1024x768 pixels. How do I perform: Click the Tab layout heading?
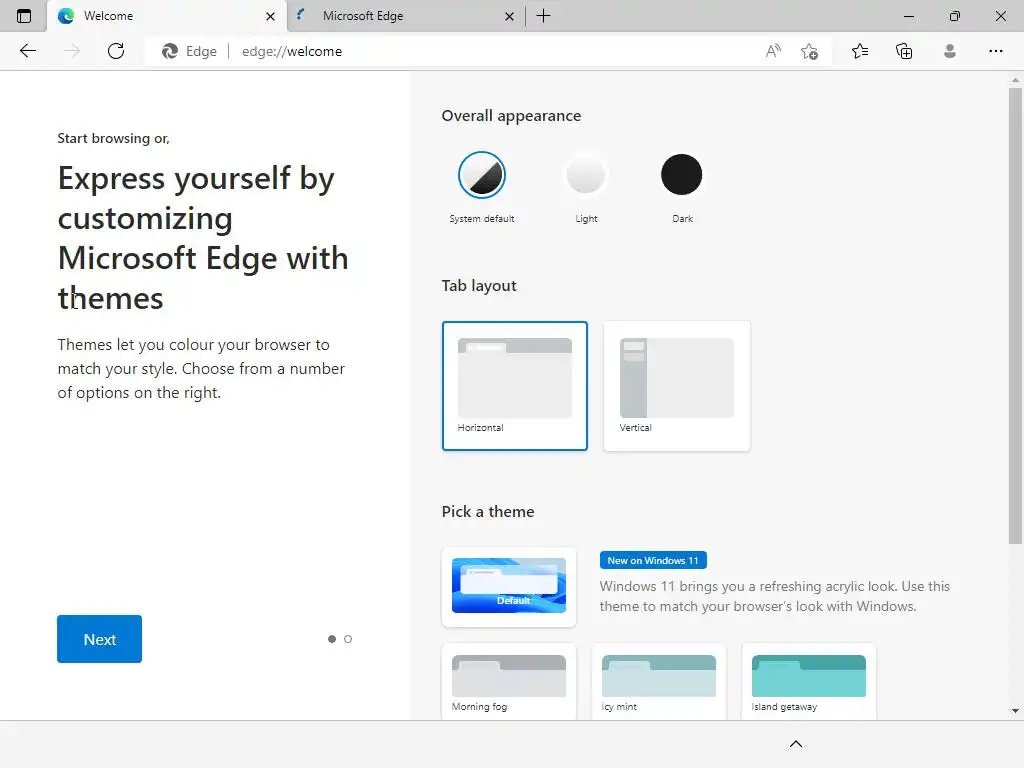click(x=479, y=285)
